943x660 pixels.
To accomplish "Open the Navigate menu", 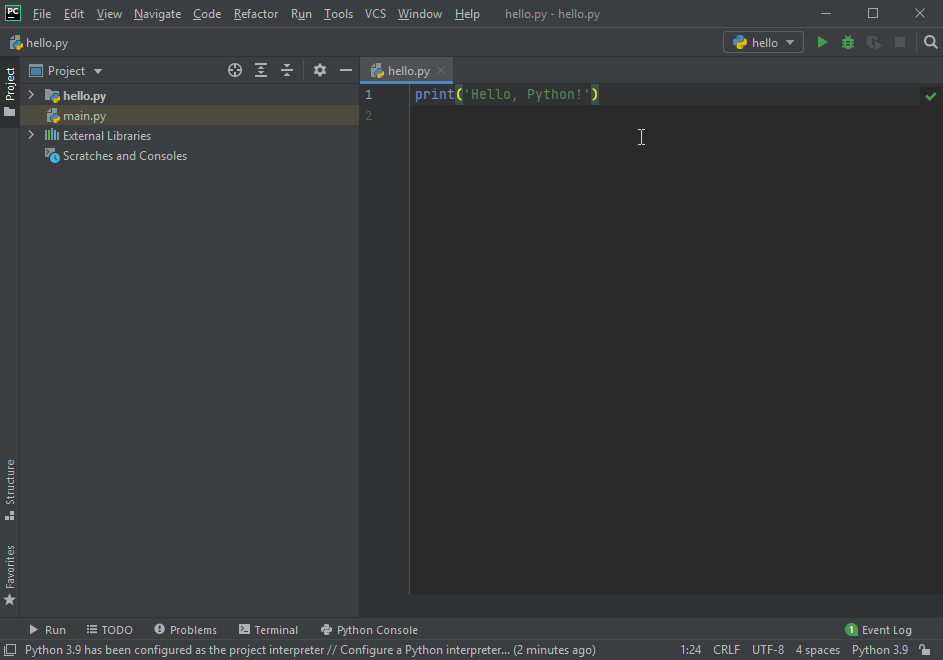I will tap(157, 14).
